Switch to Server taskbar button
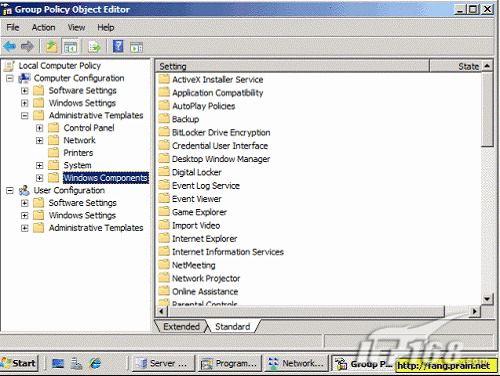Viewport: 500px width, 376px height. [x=164, y=363]
